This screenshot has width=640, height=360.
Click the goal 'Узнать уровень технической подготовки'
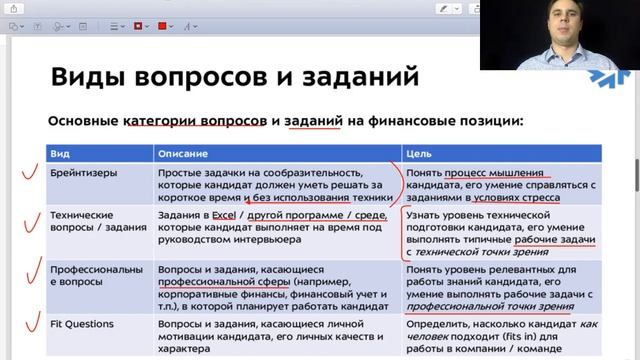501,233
